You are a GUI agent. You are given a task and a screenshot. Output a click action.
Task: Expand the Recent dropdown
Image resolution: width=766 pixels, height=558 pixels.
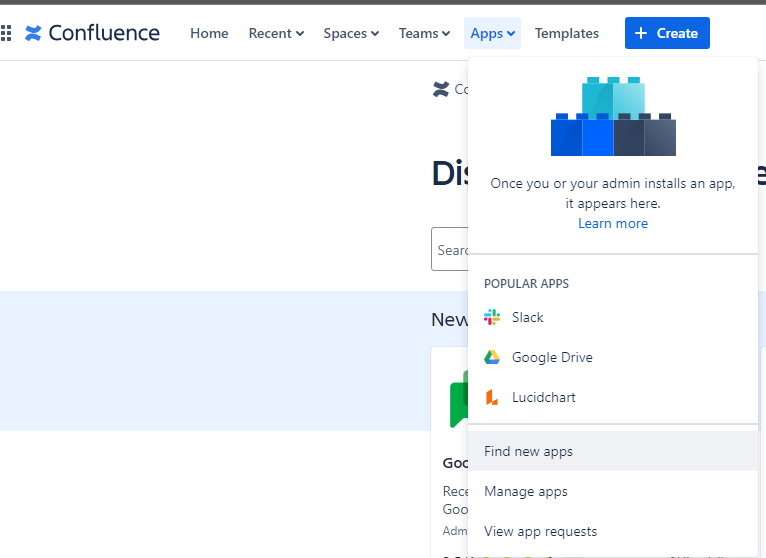(276, 33)
